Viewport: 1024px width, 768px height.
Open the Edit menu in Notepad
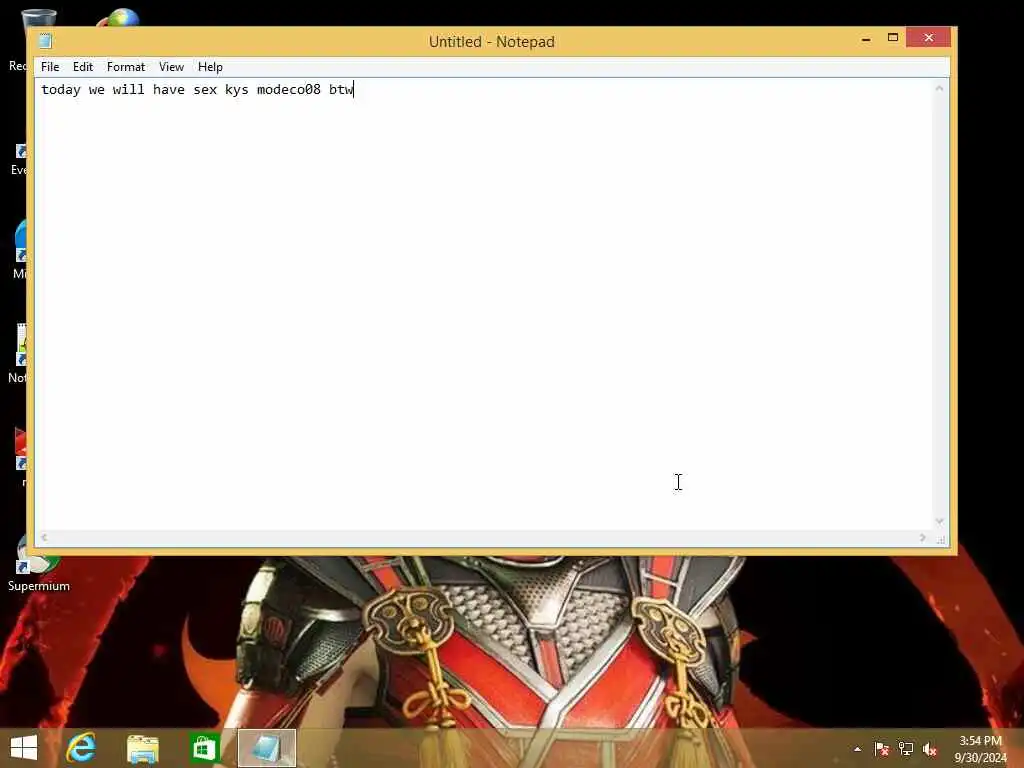(x=83, y=67)
